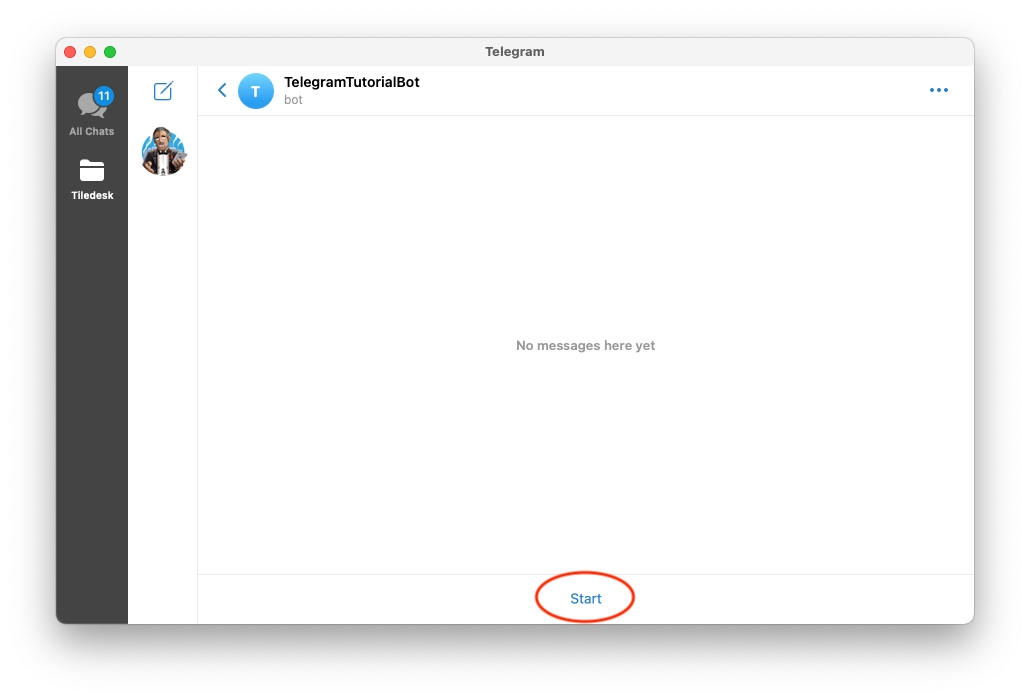Screen dimensions: 1030x698
Task: Open the chat with the man avatar
Action: 164,152
